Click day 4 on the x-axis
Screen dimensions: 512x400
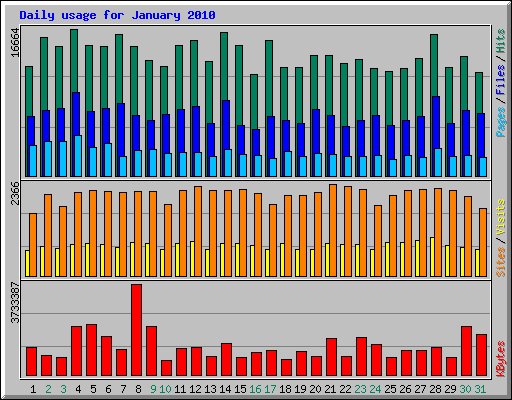click(78, 389)
